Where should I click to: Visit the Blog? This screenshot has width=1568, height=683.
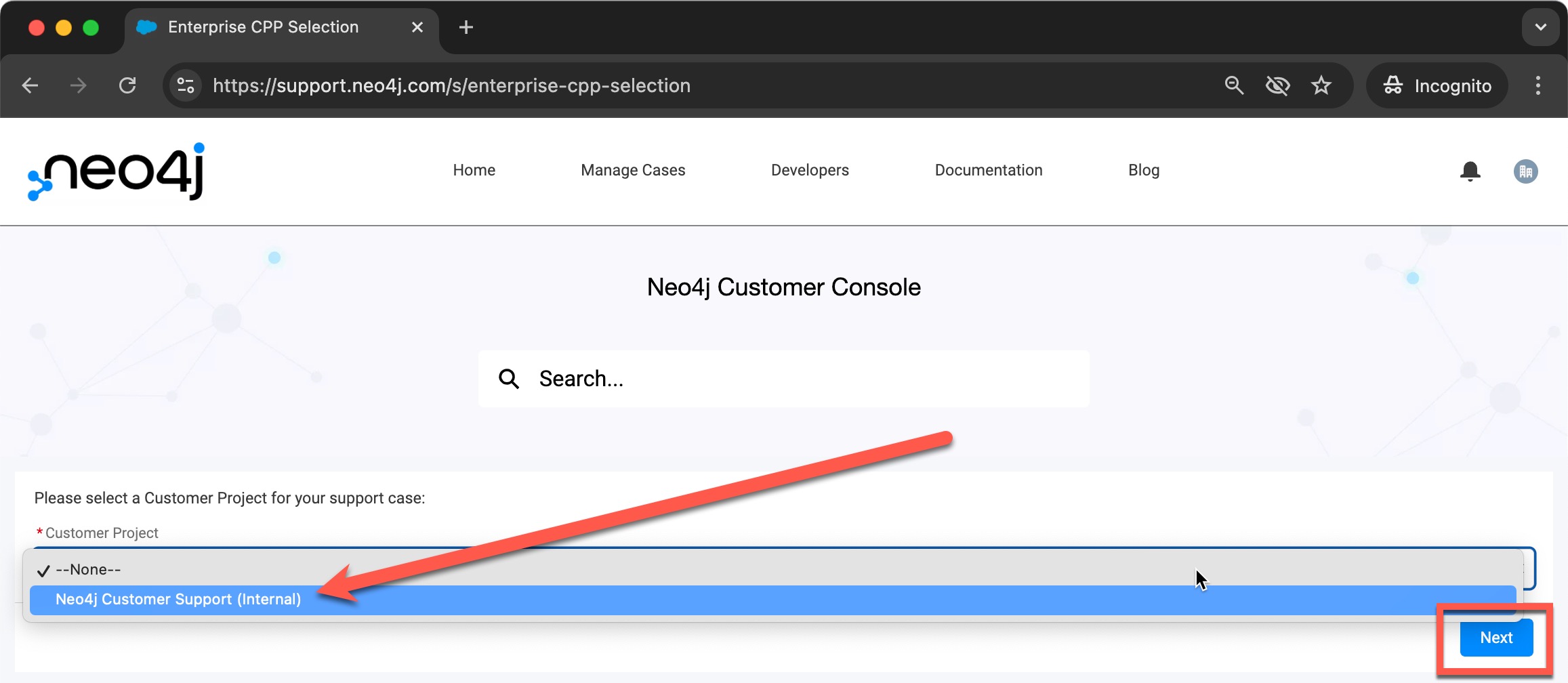coord(1144,170)
